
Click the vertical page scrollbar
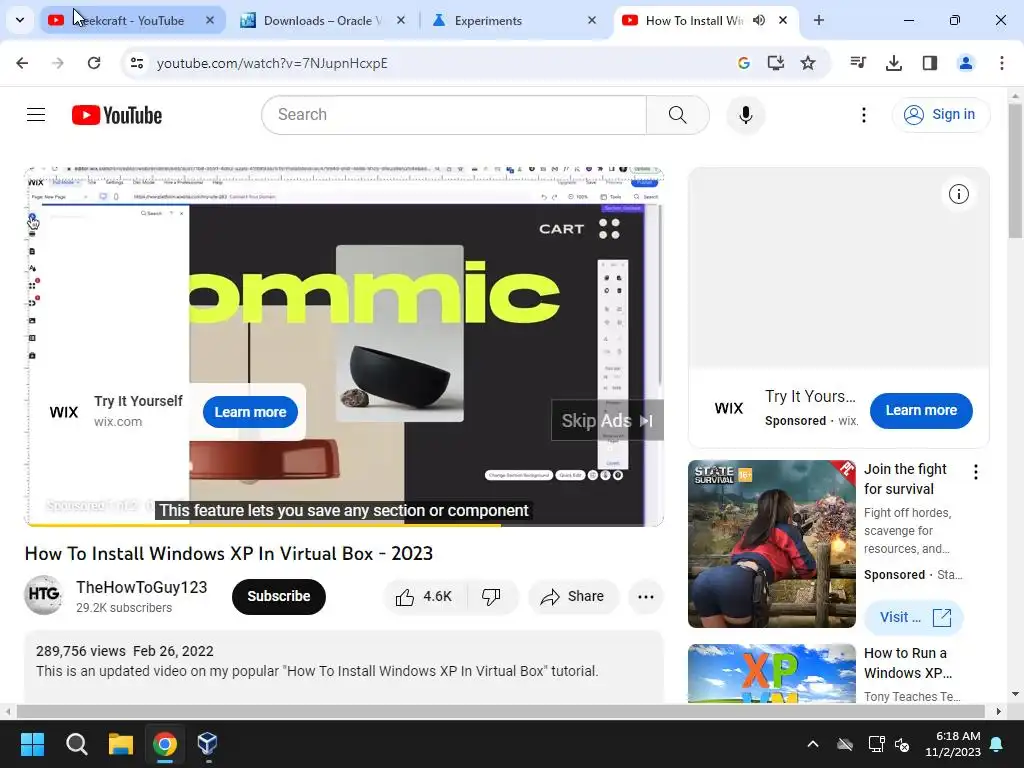tap(1015, 171)
